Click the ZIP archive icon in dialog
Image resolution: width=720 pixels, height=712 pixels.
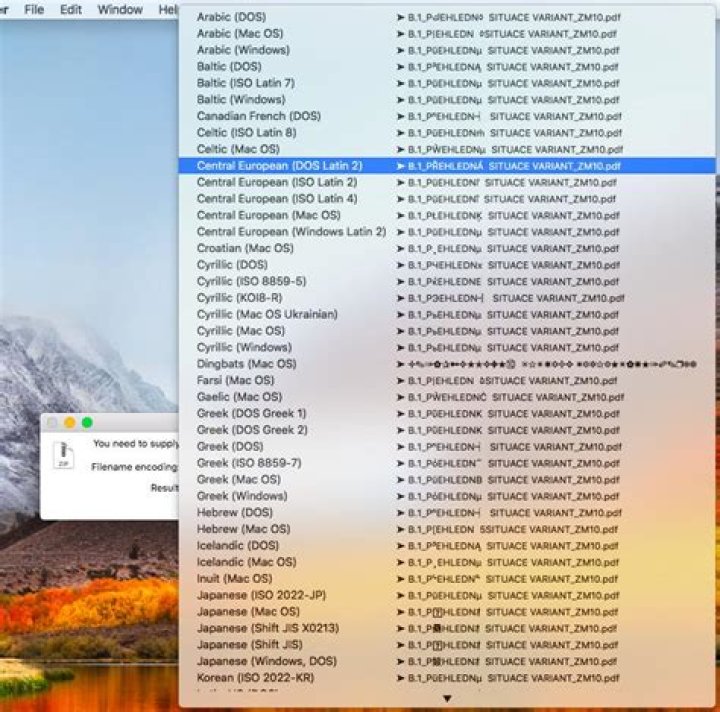64,454
